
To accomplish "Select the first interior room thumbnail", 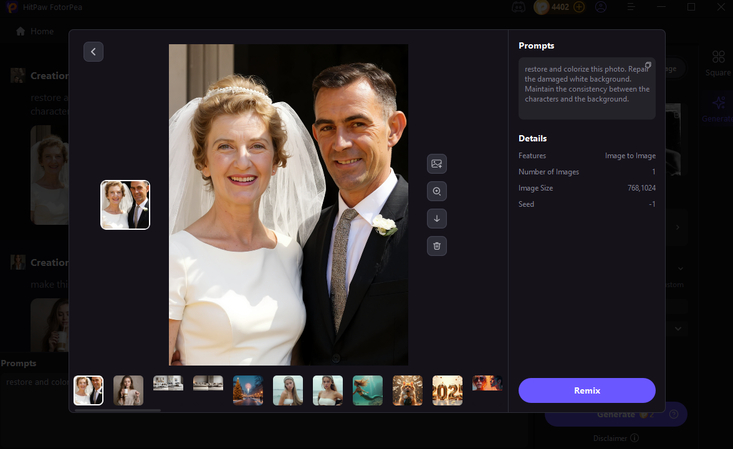I will click(168, 383).
